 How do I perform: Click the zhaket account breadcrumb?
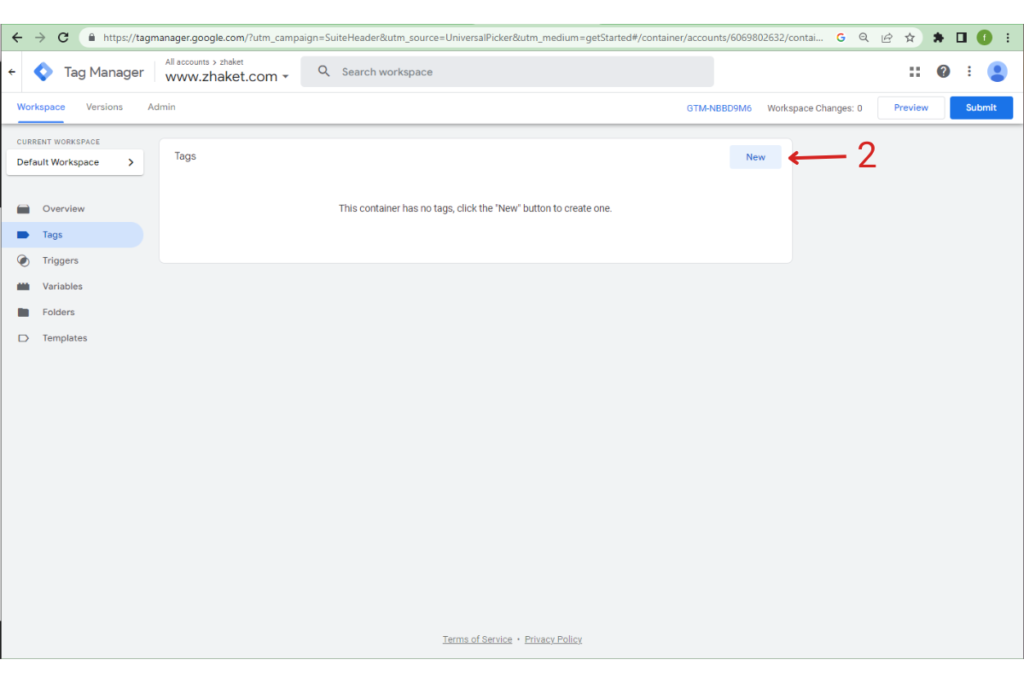(231, 62)
